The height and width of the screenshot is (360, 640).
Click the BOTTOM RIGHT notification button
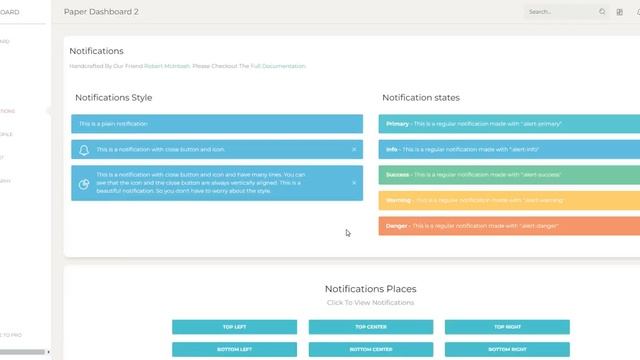[507, 349]
